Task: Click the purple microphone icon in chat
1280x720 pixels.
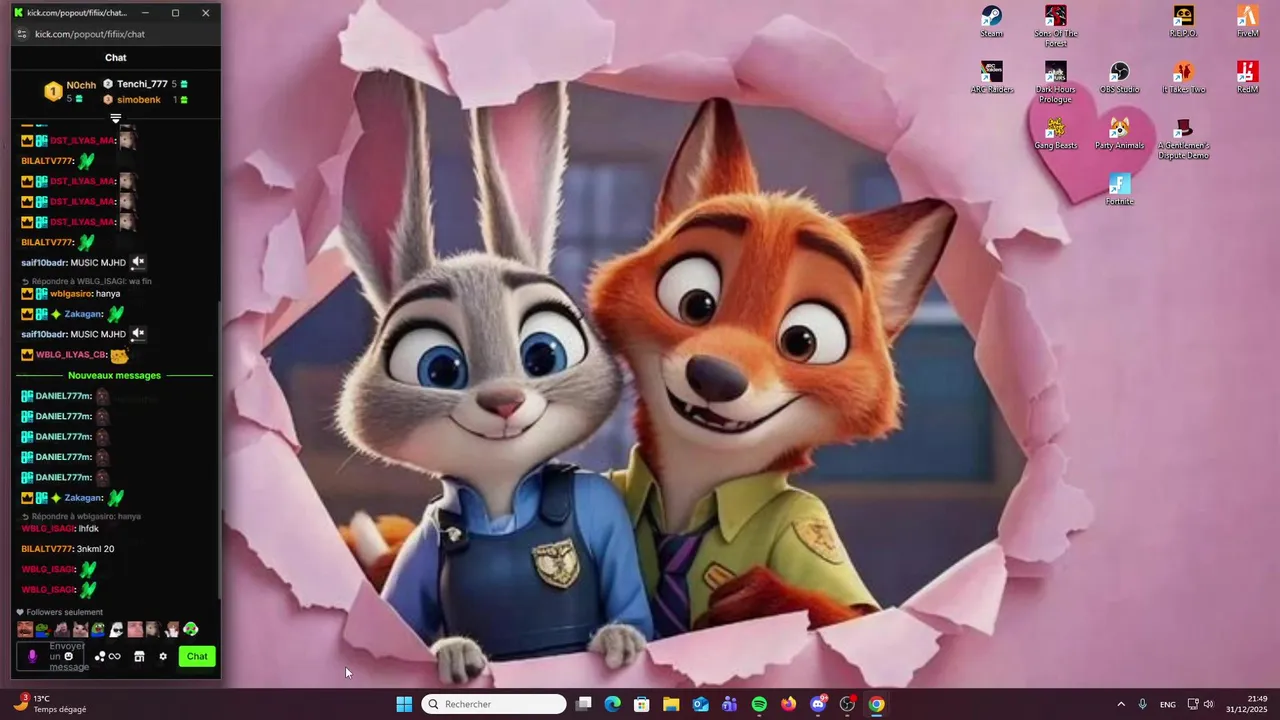Action: 32,656
